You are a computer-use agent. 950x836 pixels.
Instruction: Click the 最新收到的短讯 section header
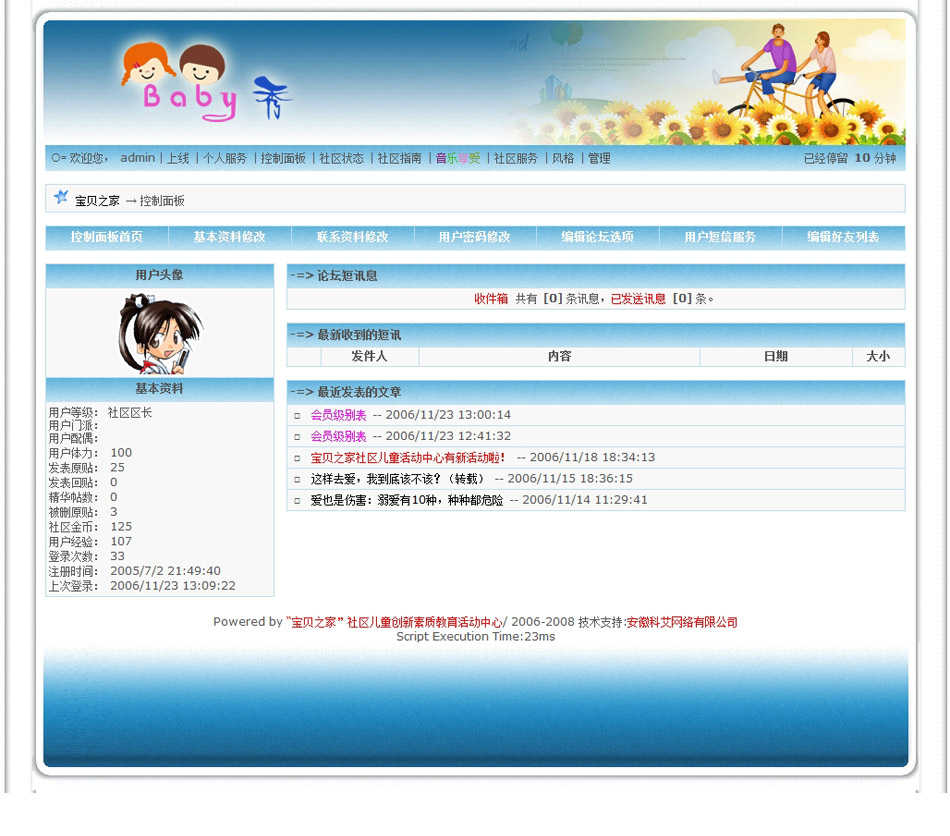tap(596, 335)
